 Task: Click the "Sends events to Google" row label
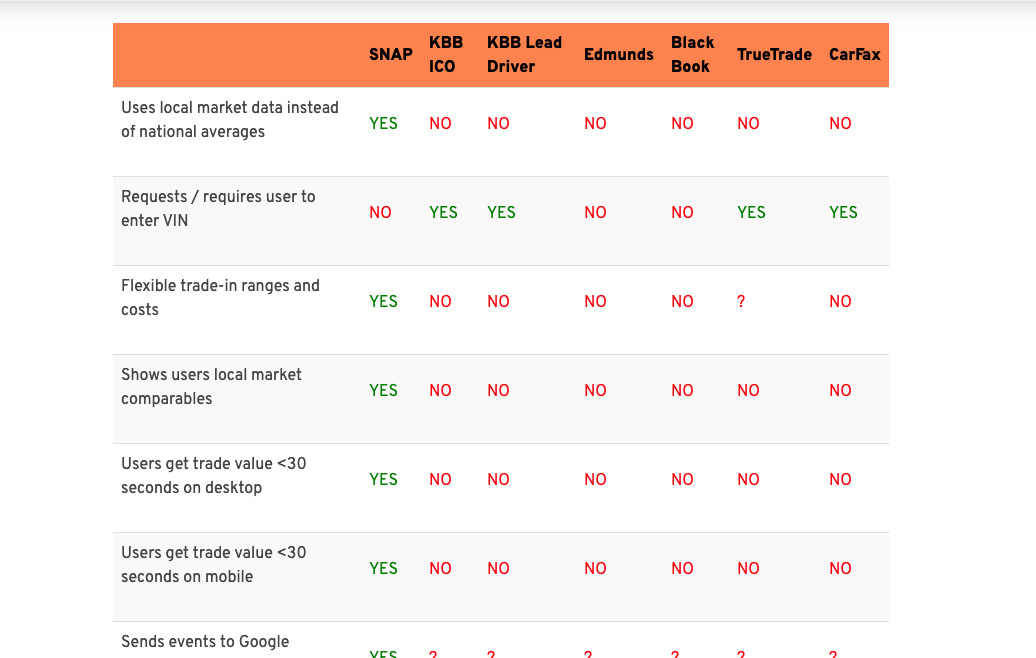coord(205,641)
